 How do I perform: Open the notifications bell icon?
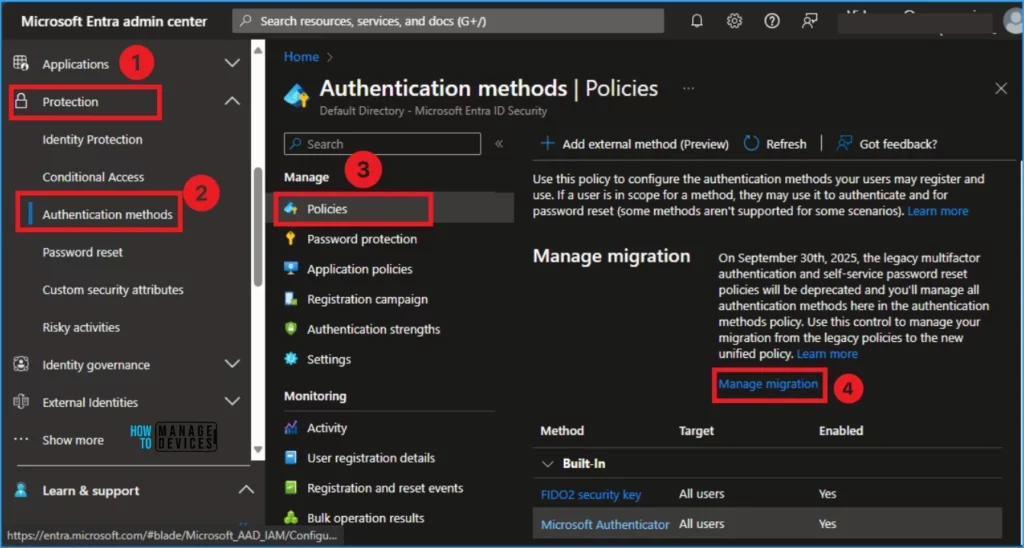[x=697, y=21]
